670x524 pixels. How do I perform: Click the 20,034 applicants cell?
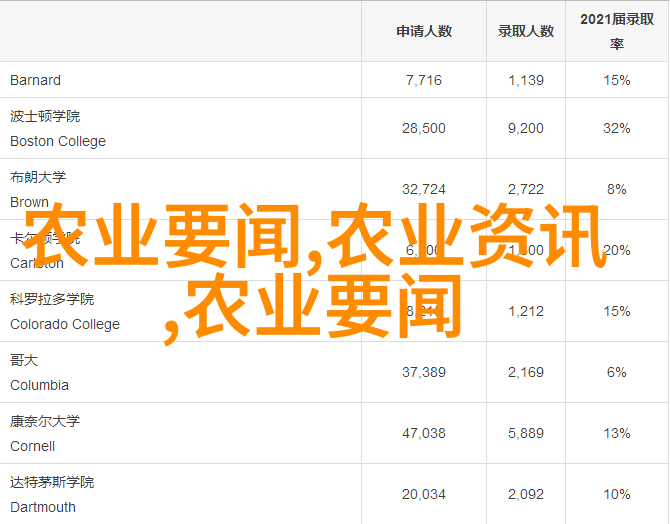[424, 494]
